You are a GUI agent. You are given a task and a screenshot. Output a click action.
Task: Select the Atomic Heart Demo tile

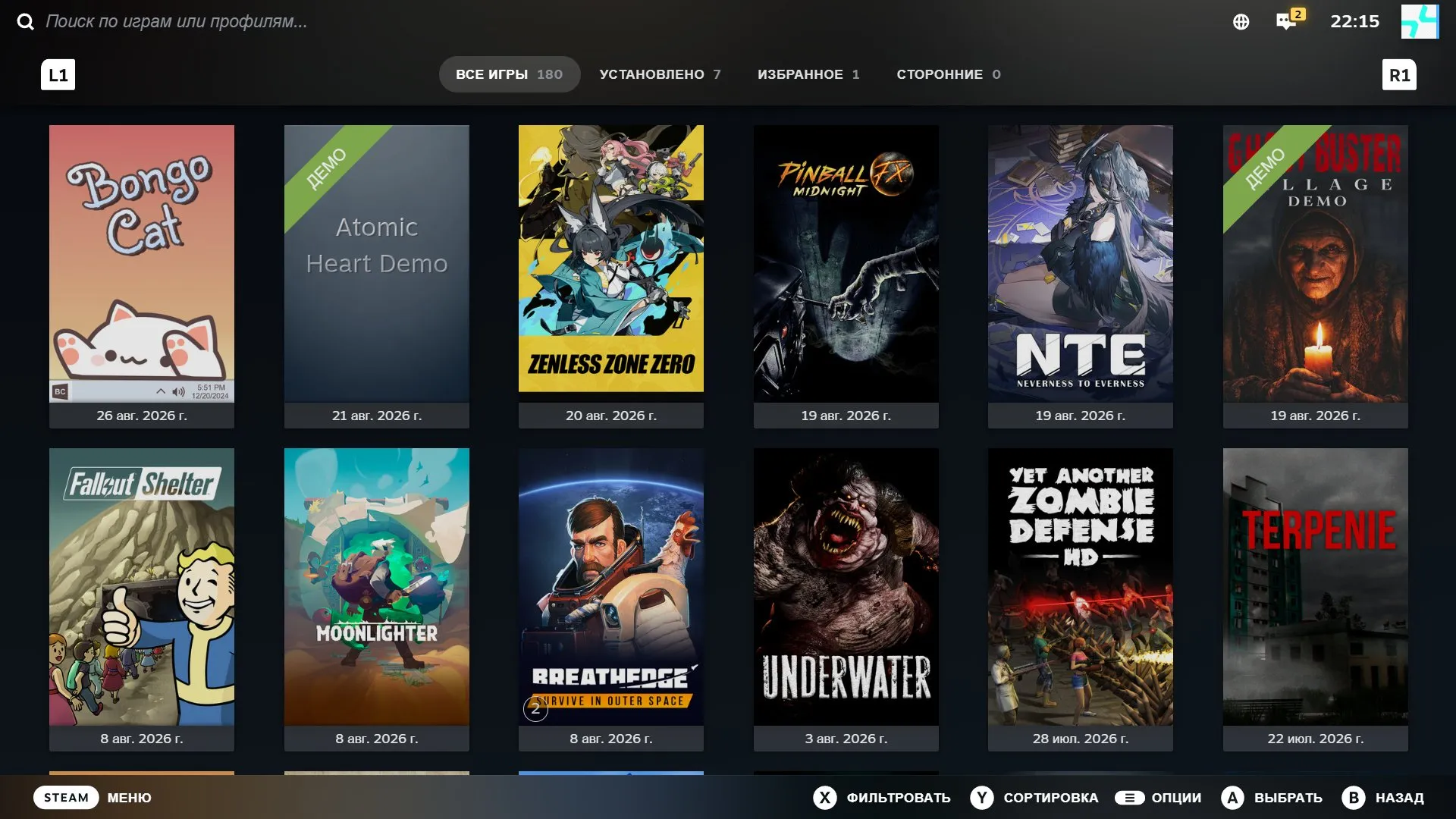click(377, 263)
